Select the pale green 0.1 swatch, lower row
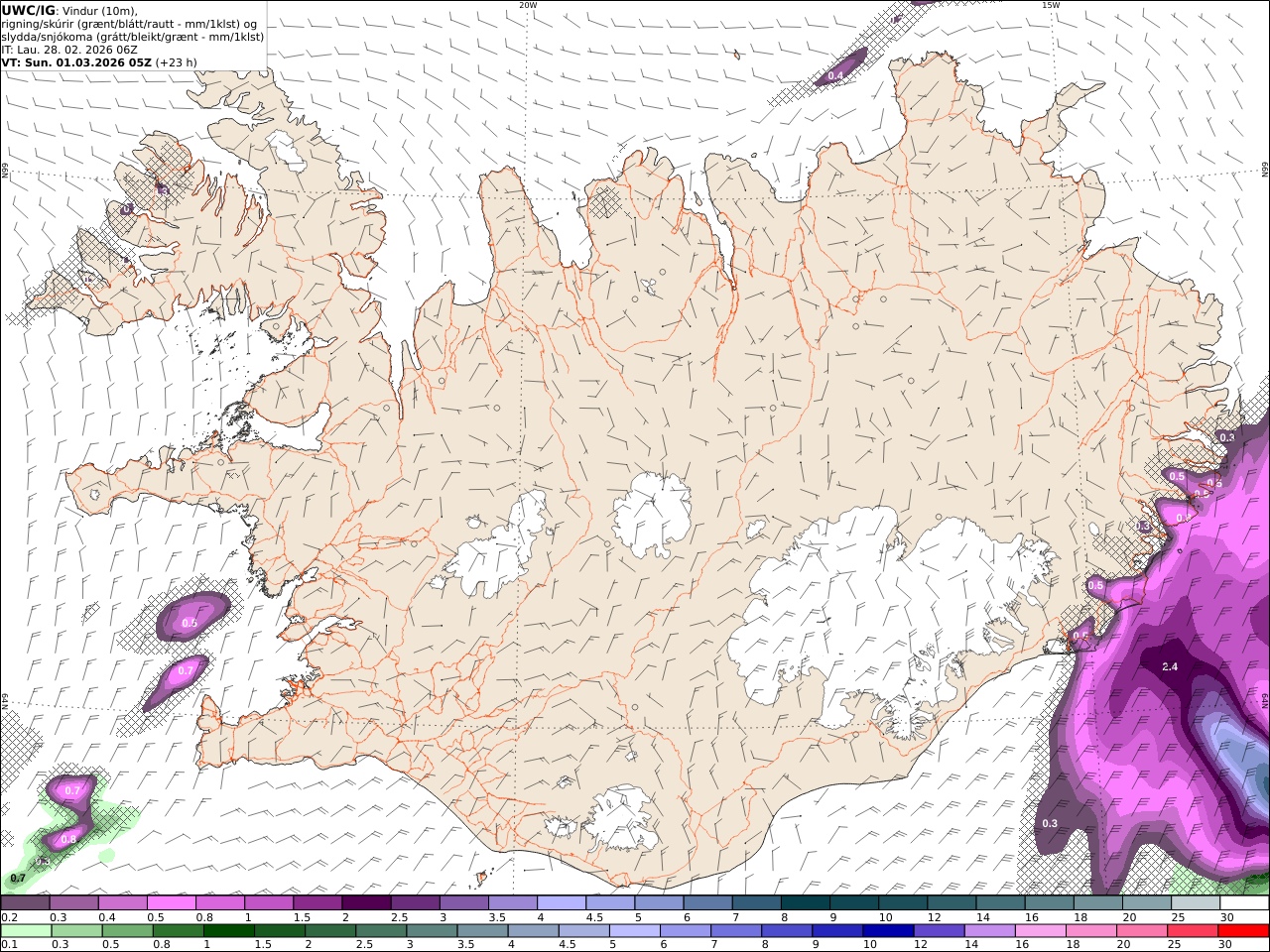1270x952 pixels. pyautogui.click(x=26, y=930)
